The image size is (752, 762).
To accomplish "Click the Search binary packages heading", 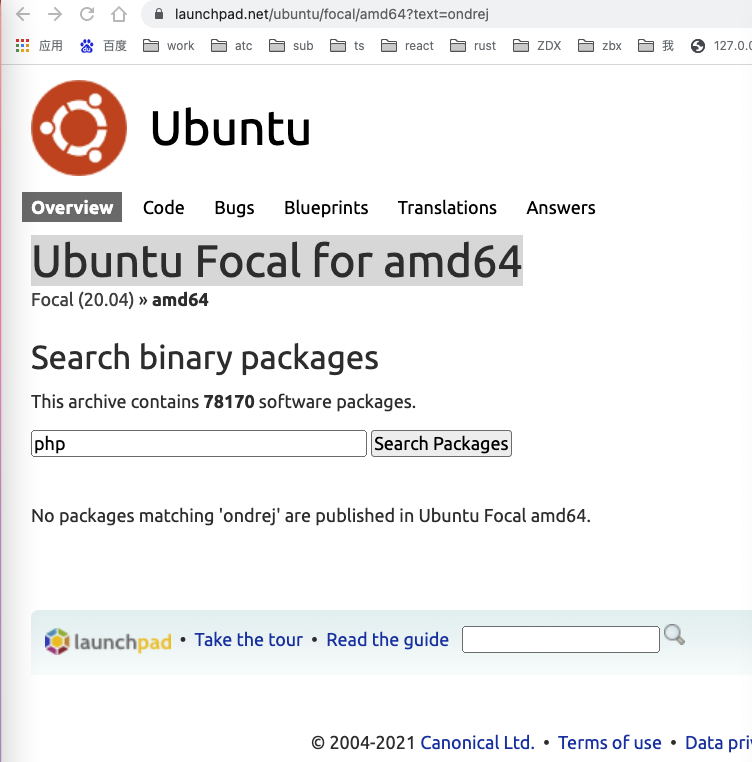I will click(205, 358).
